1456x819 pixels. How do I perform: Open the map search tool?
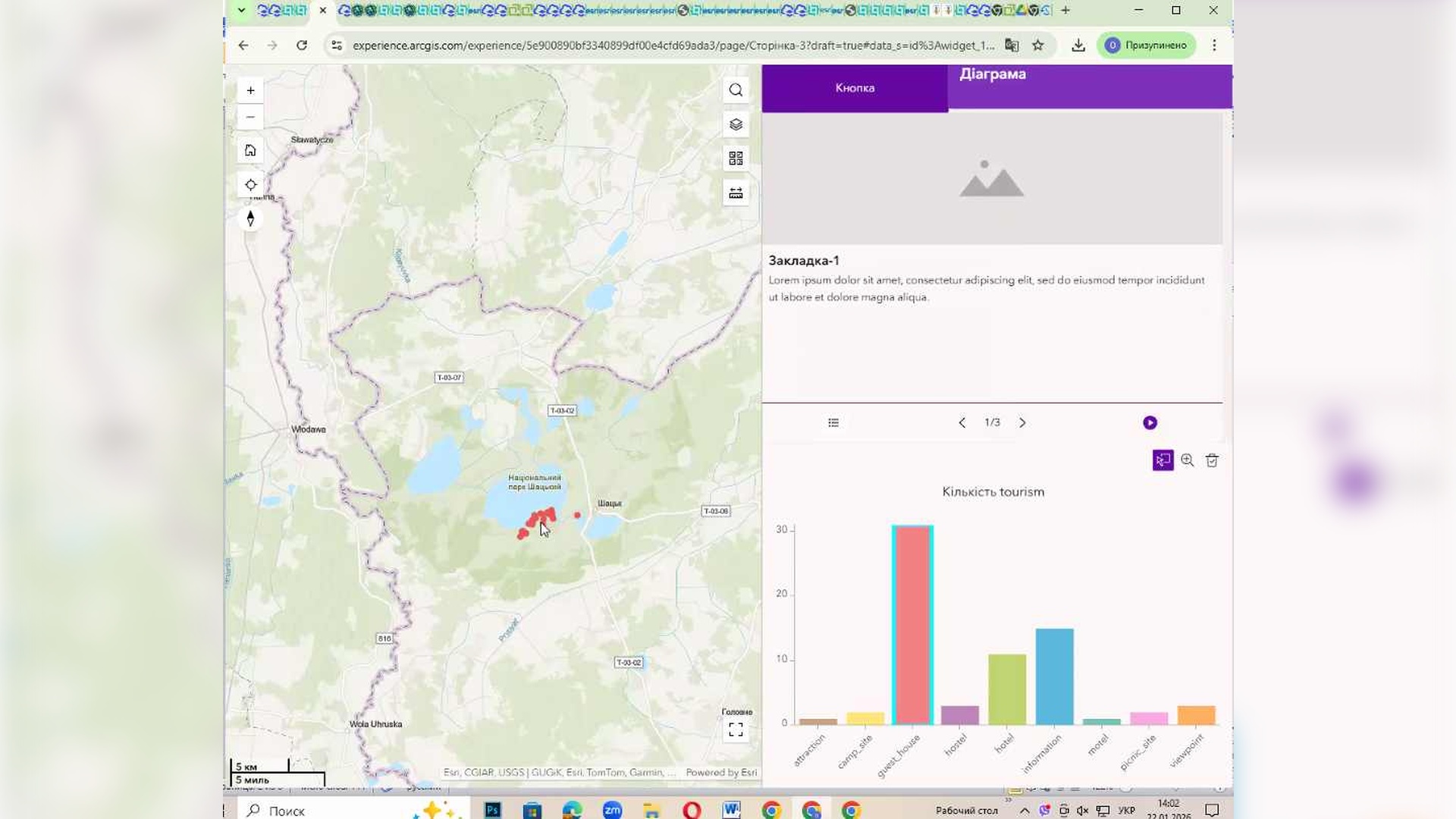click(736, 90)
